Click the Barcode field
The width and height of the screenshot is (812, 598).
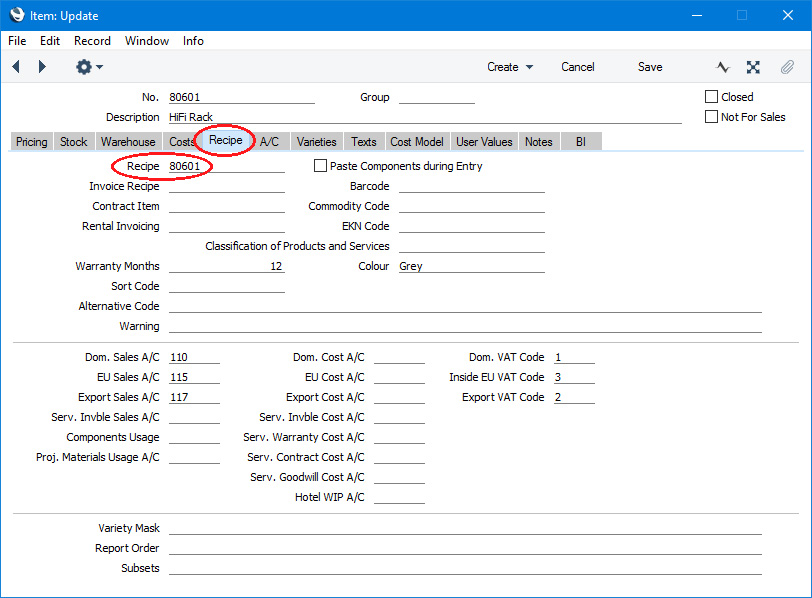click(472, 186)
